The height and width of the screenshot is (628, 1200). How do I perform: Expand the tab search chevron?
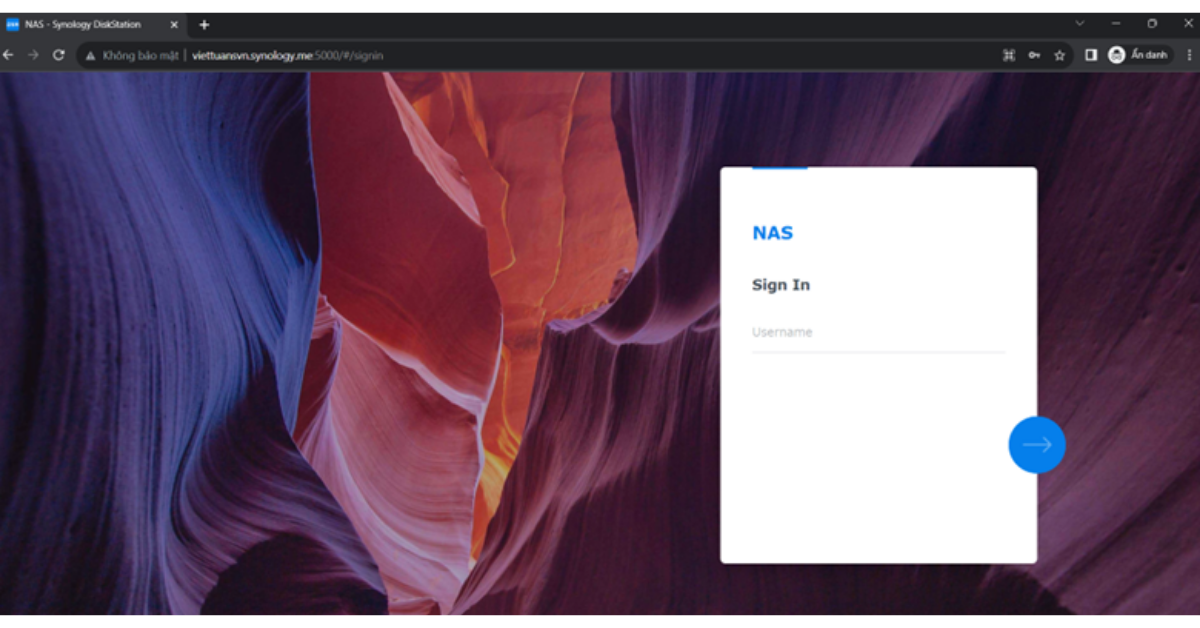(1079, 23)
